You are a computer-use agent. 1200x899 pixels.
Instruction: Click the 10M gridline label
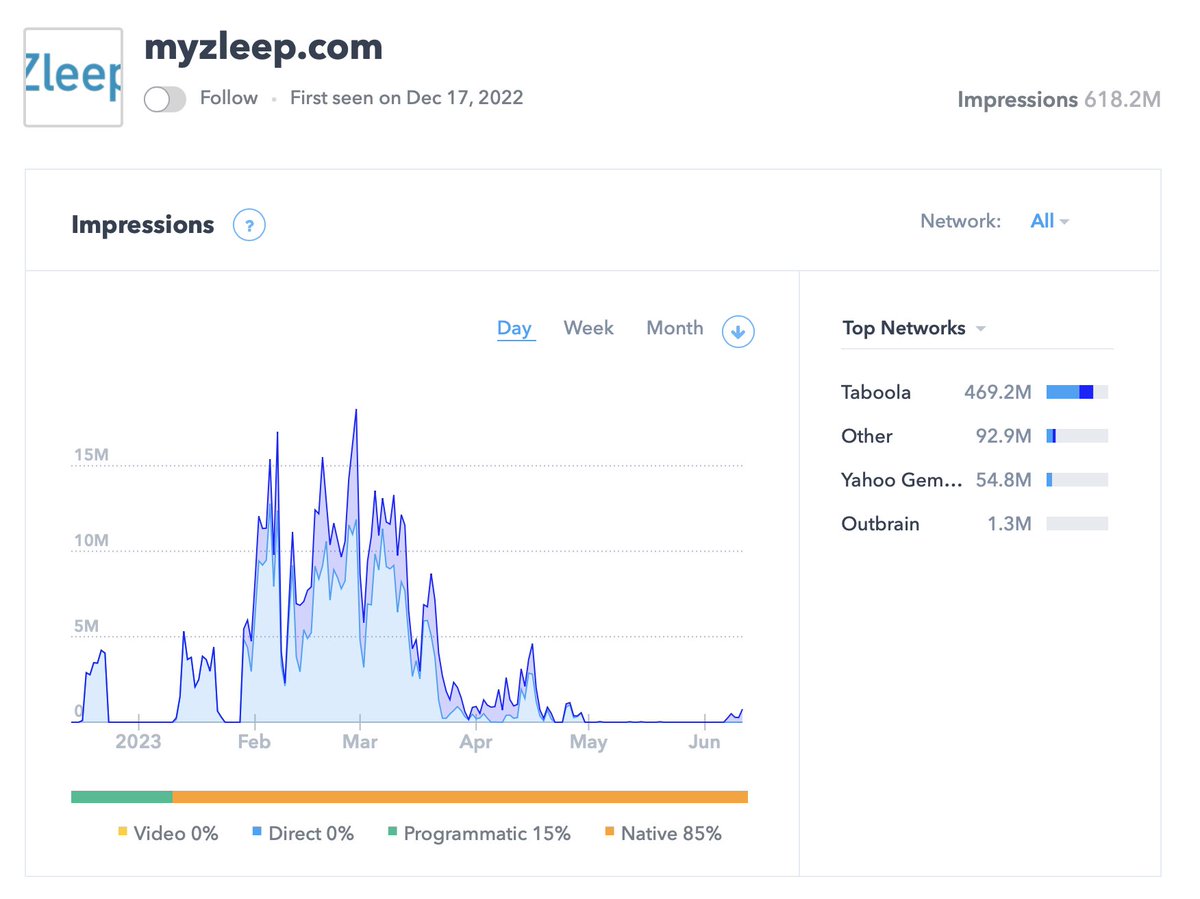91,541
